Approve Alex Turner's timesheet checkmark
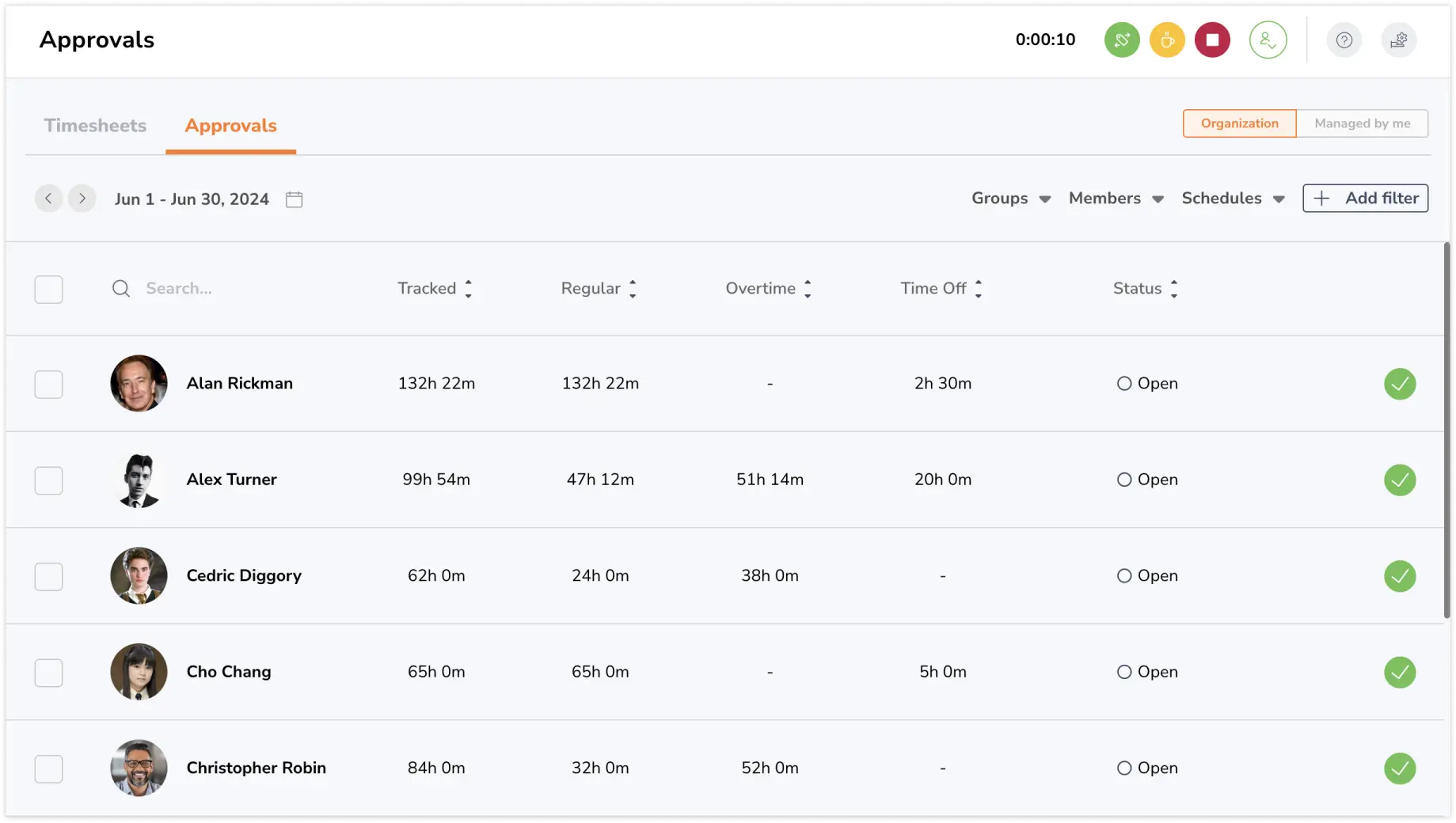 pos(1399,480)
